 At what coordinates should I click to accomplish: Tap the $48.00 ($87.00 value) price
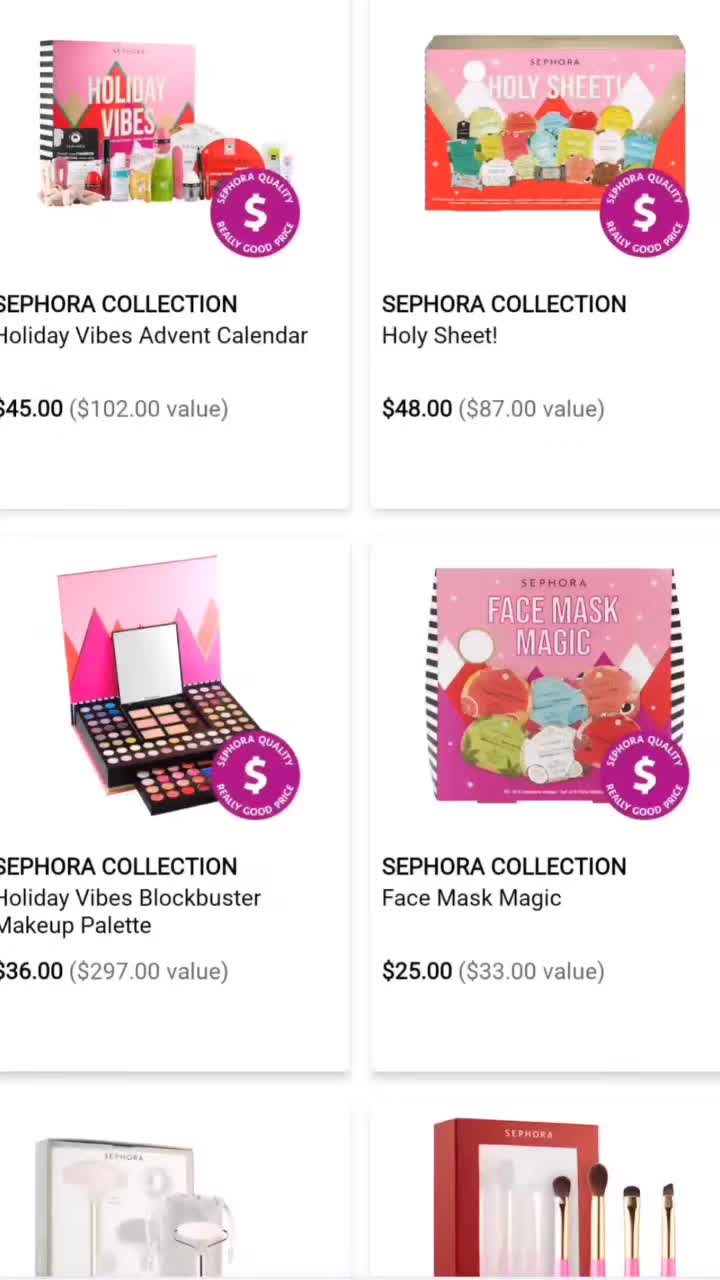pos(493,409)
